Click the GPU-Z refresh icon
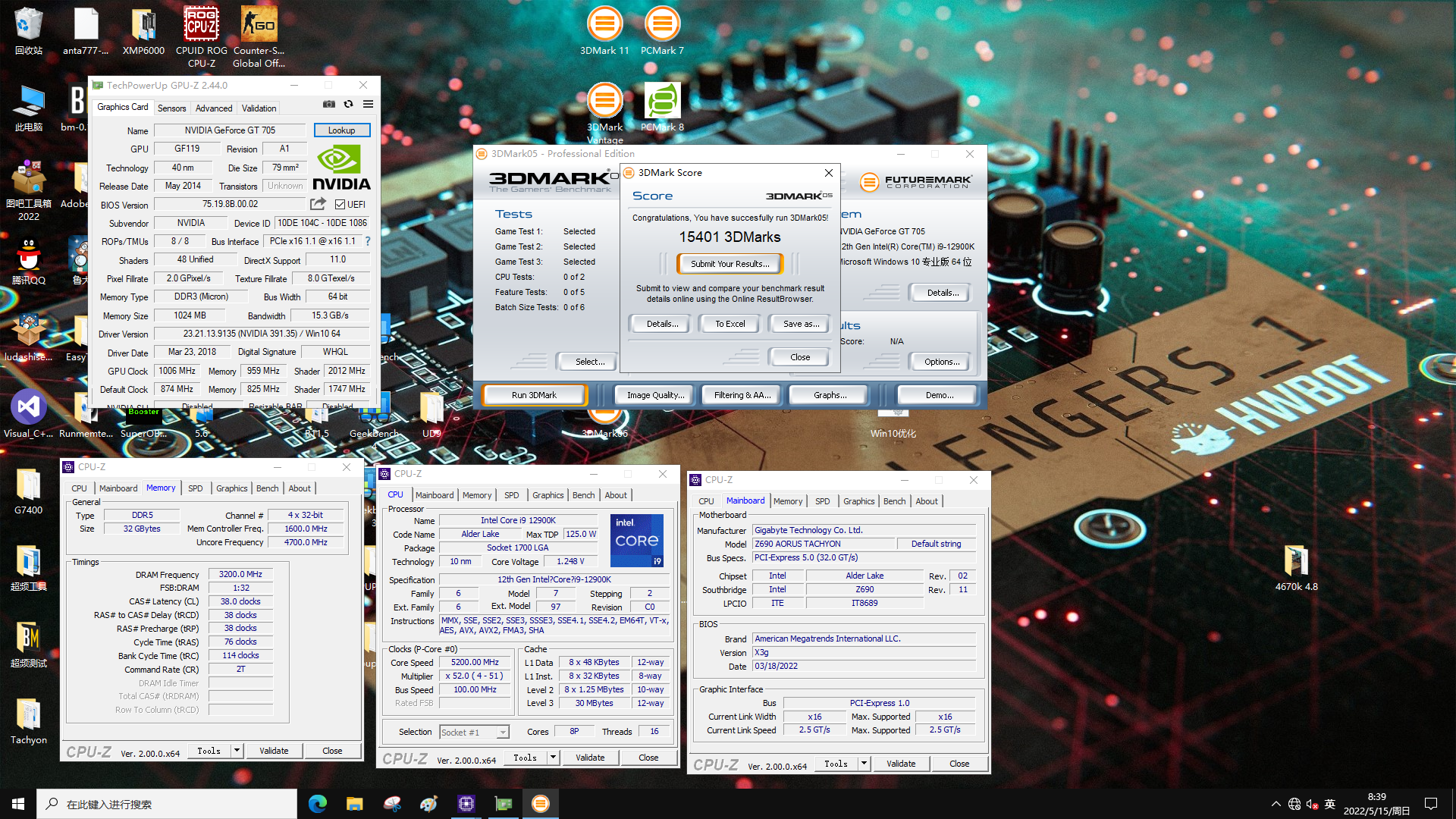The image size is (1456, 819). (349, 105)
